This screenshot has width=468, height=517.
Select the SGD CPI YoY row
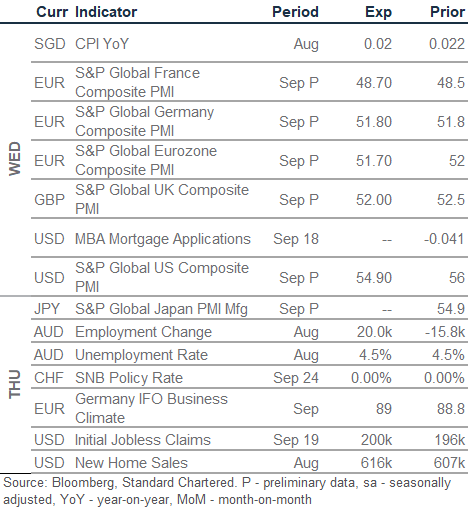[249, 44]
